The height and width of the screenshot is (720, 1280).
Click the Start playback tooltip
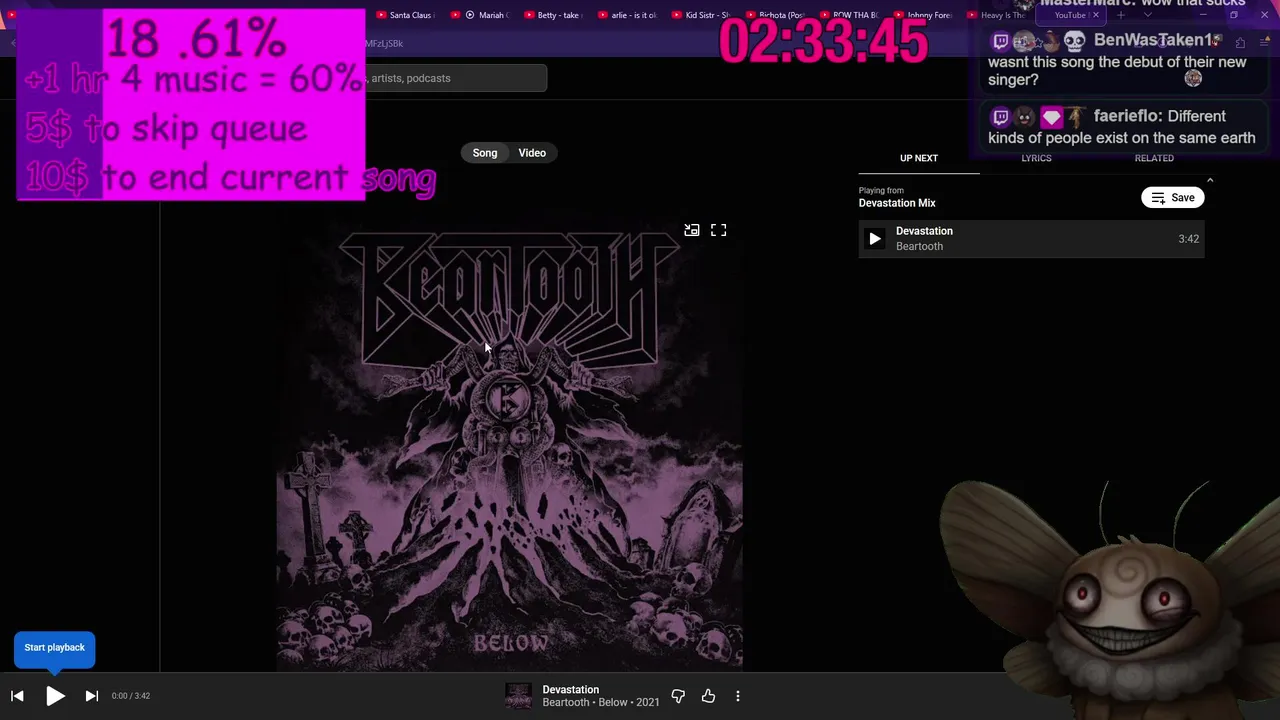[55, 648]
